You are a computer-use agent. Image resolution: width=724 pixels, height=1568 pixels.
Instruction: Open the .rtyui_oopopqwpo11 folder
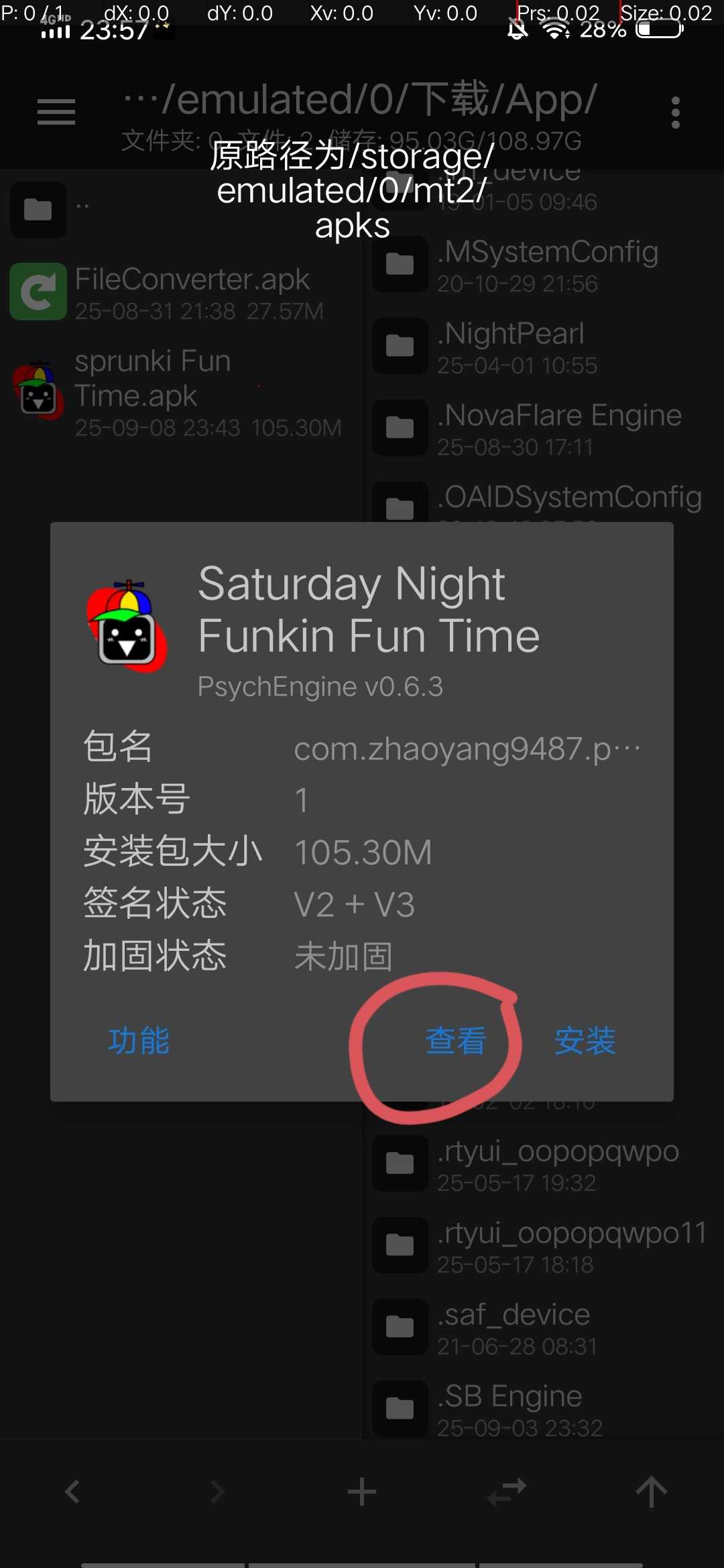point(543,1245)
